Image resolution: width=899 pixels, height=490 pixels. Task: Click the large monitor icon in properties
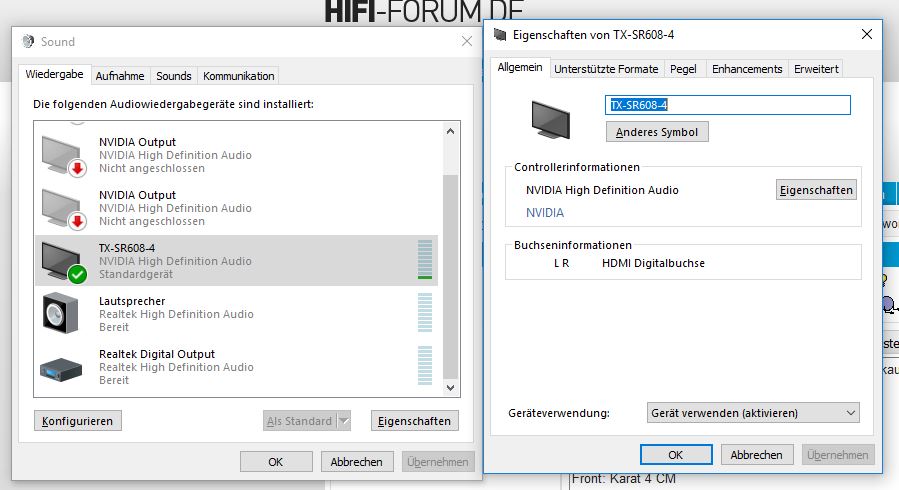550,120
